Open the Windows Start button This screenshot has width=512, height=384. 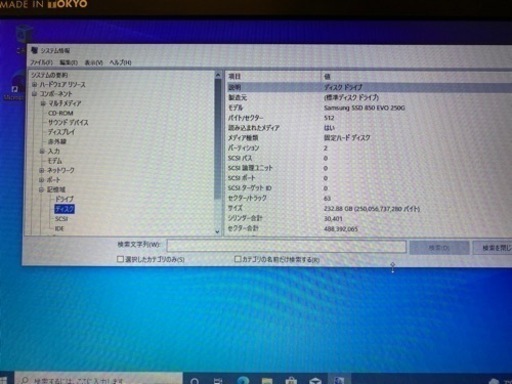pos(3,380)
